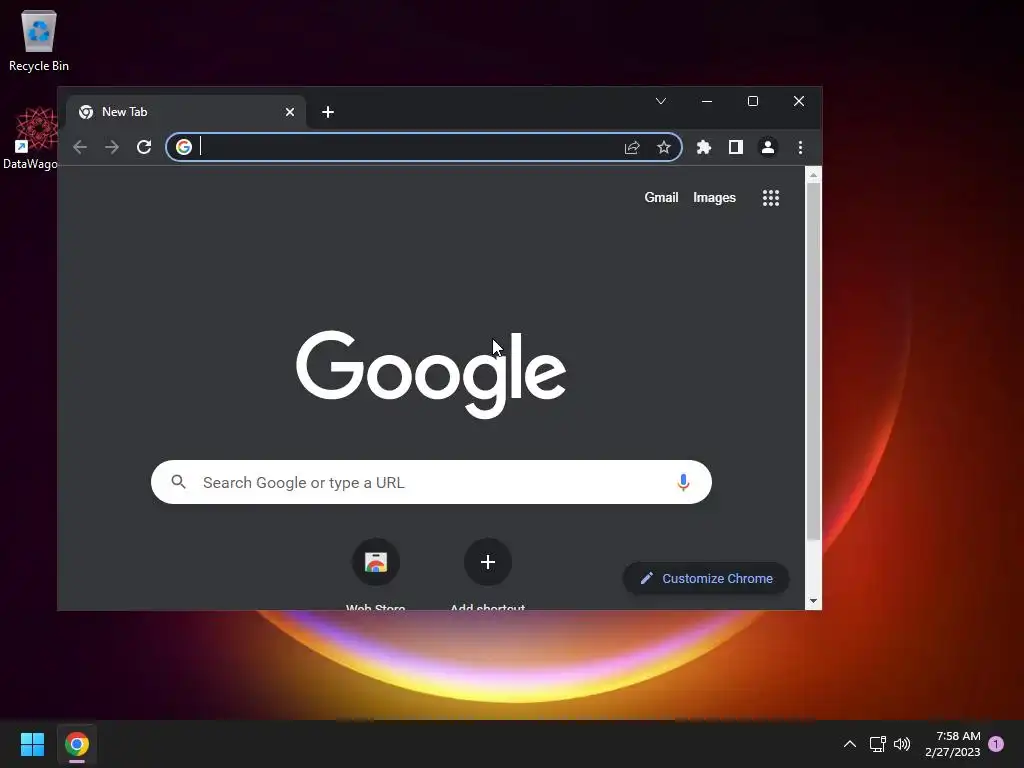Open the profile avatar menu

tap(768, 147)
